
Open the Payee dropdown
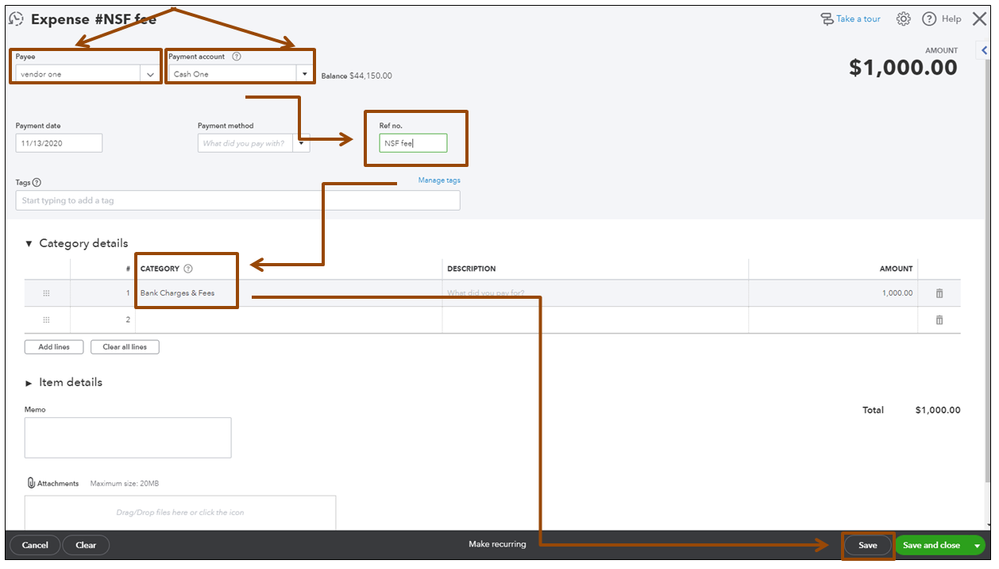tap(150, 74)
